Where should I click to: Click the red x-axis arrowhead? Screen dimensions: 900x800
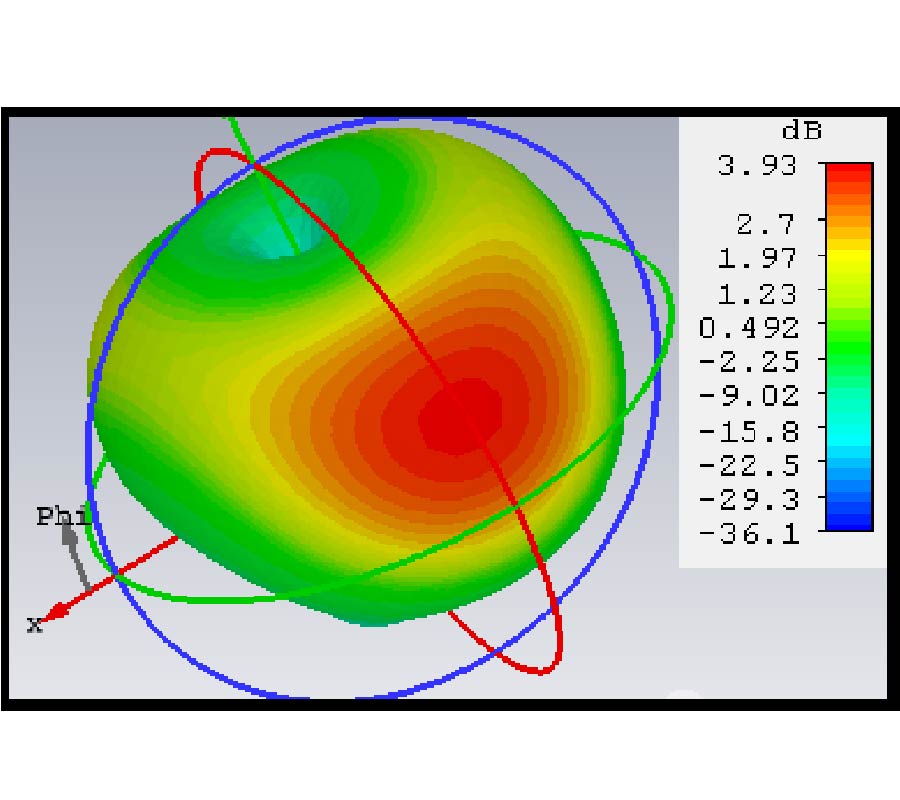(x=60, y=609)
